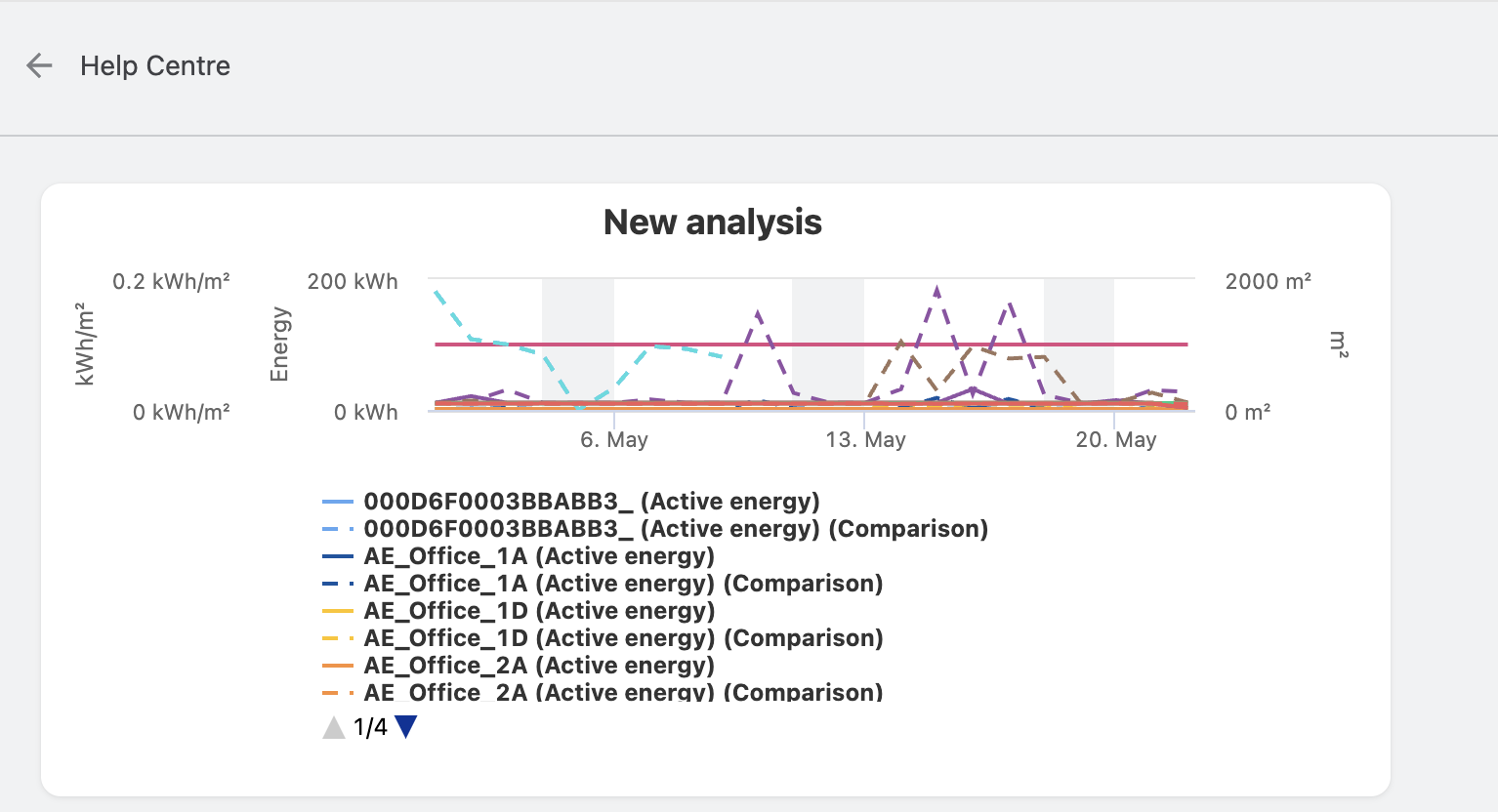Viewport: 1498px width, 812px height.
Task: Click the Help Centre title
Action: pos(155,65)
